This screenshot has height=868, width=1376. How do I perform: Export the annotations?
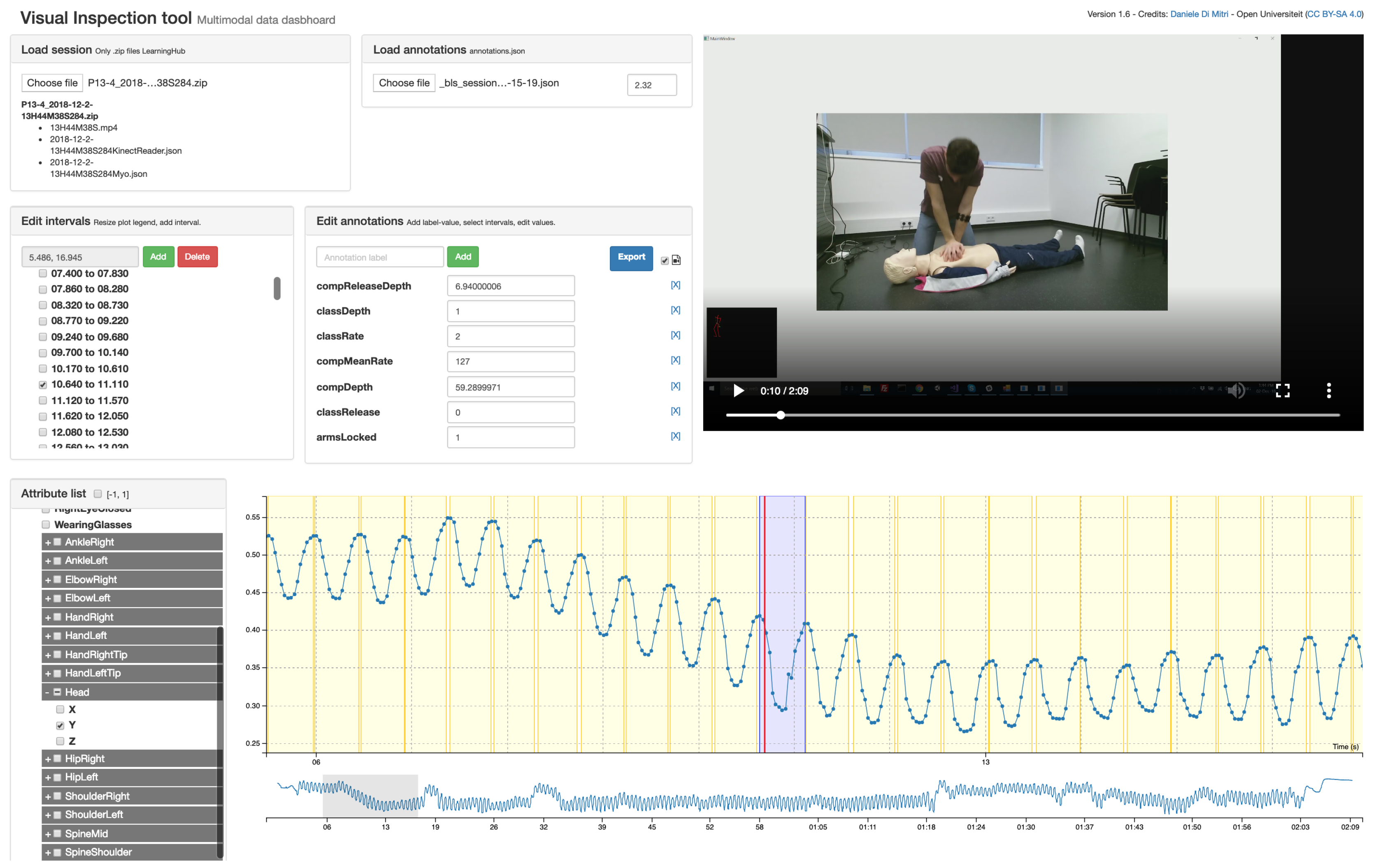pos(631,258)
